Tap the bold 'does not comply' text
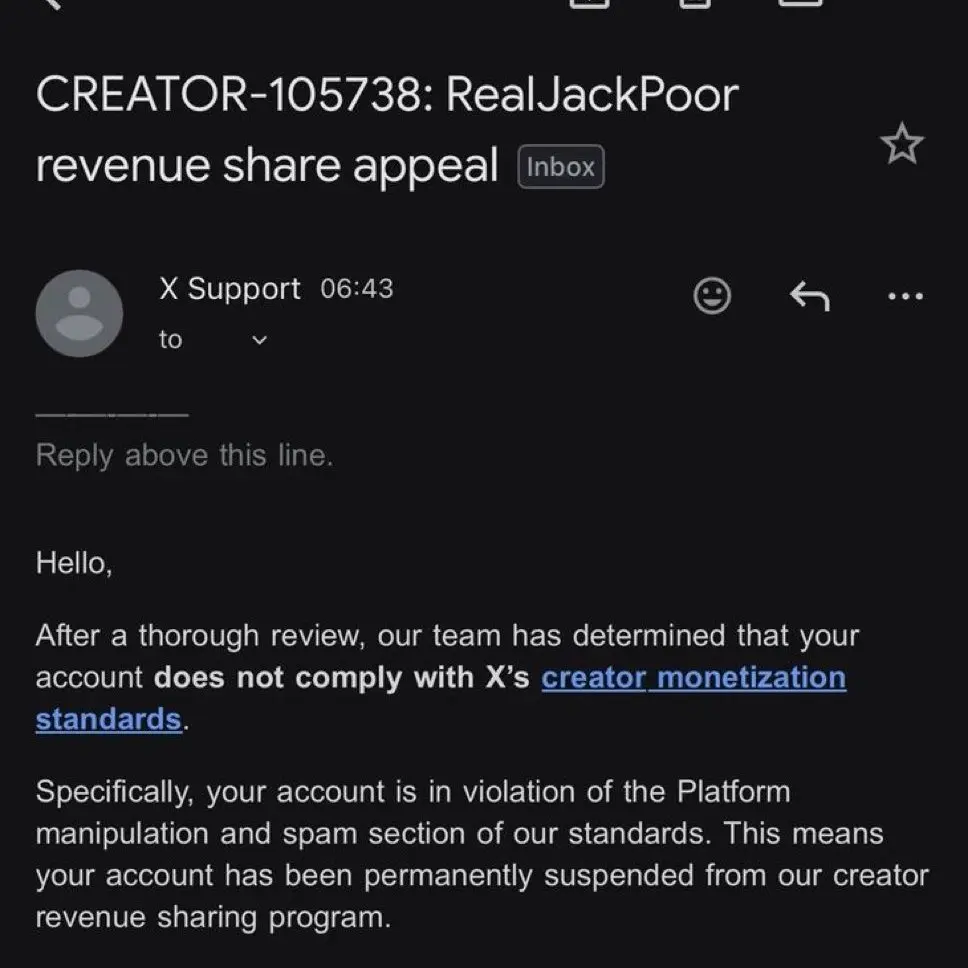 [x=281, y=678]
